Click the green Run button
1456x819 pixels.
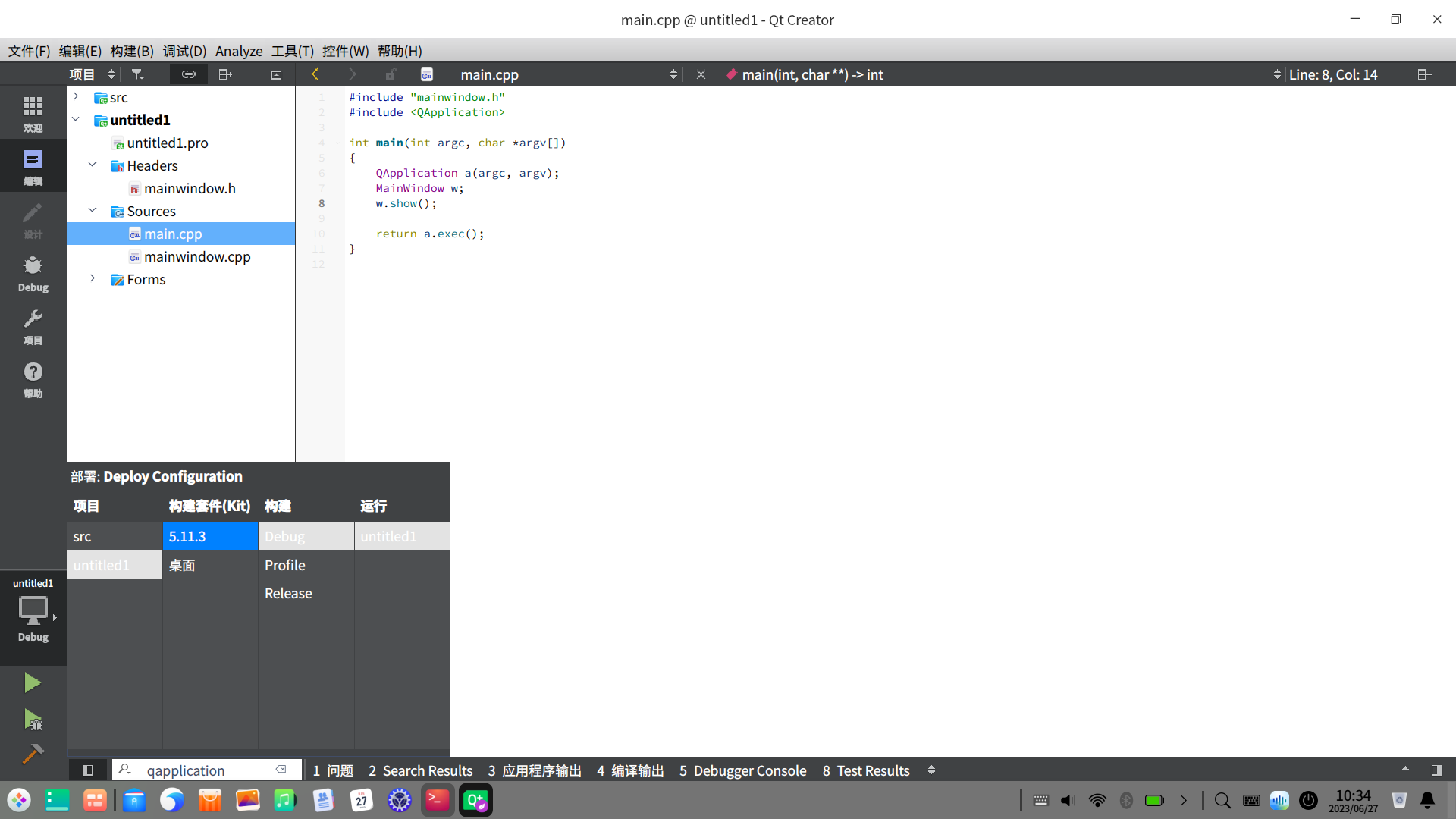point(32,683)
